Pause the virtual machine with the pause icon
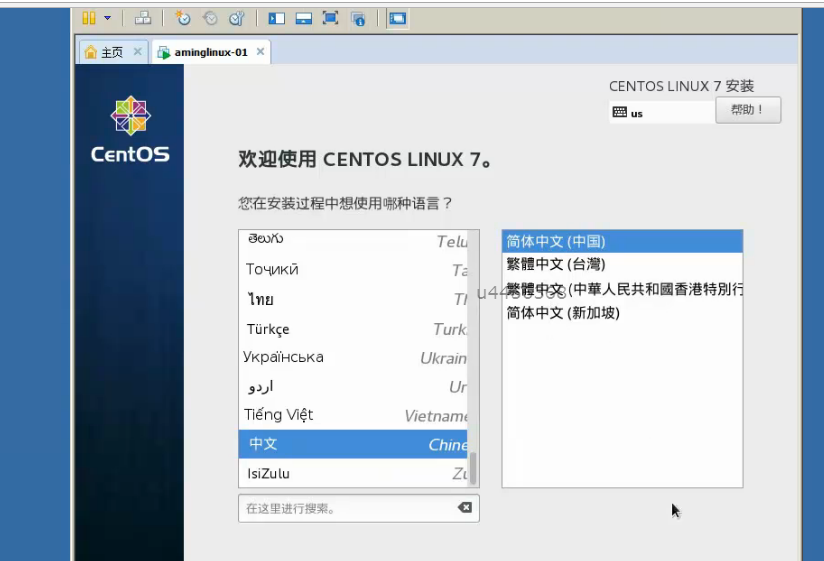The image size is (824, 561). pos(89,18)
